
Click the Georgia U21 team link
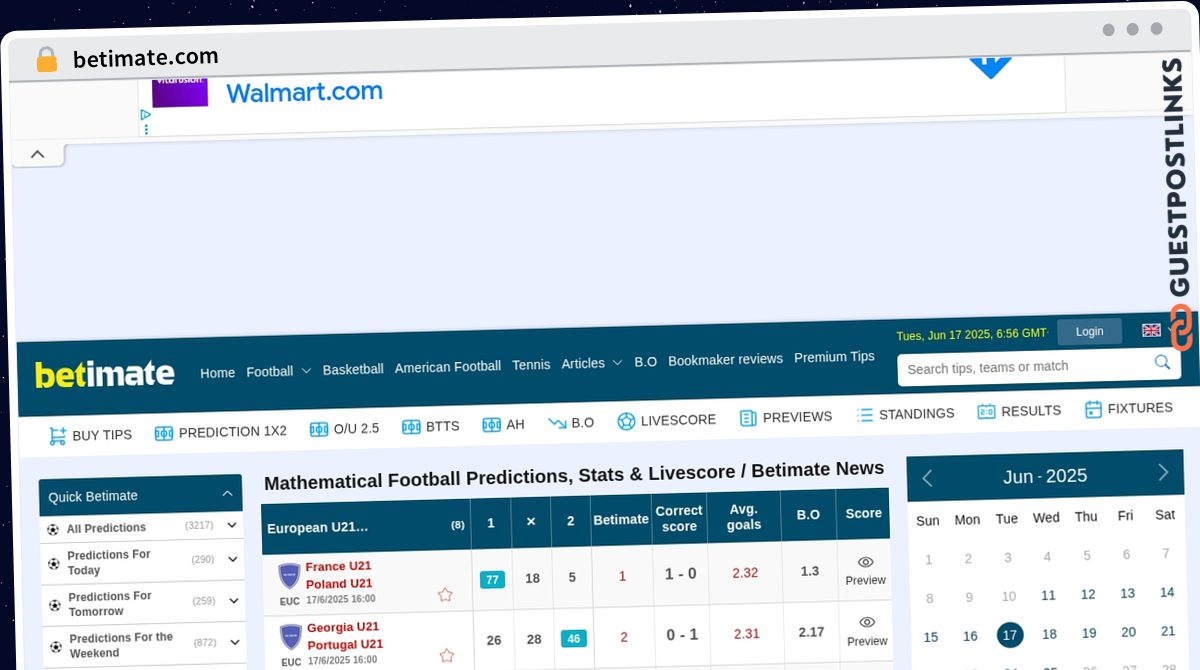pos(343,627)
